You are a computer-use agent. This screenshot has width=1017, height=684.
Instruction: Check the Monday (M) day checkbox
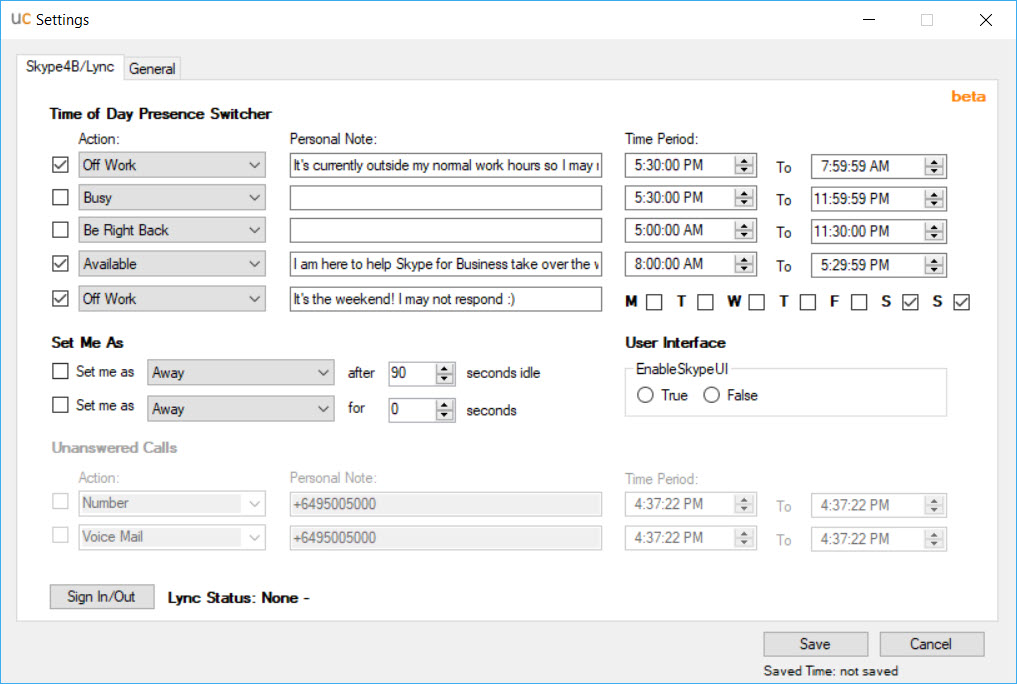coord(654,302)
